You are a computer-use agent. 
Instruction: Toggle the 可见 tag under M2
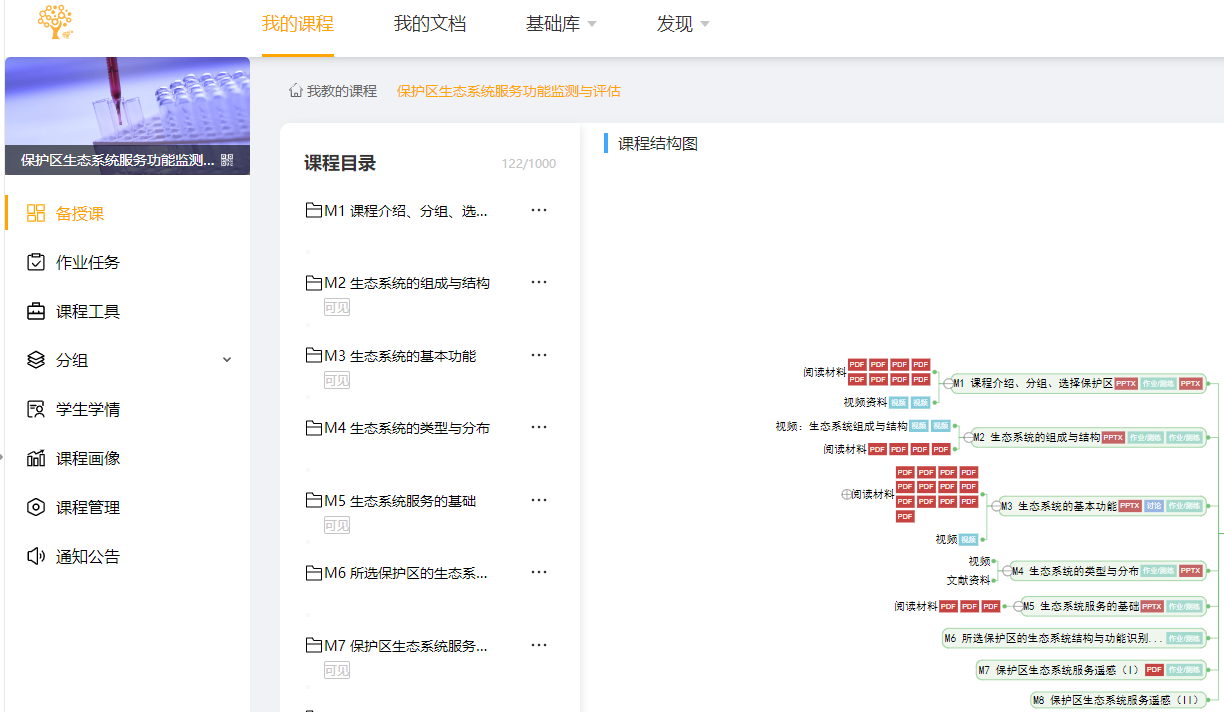[337, 308]
